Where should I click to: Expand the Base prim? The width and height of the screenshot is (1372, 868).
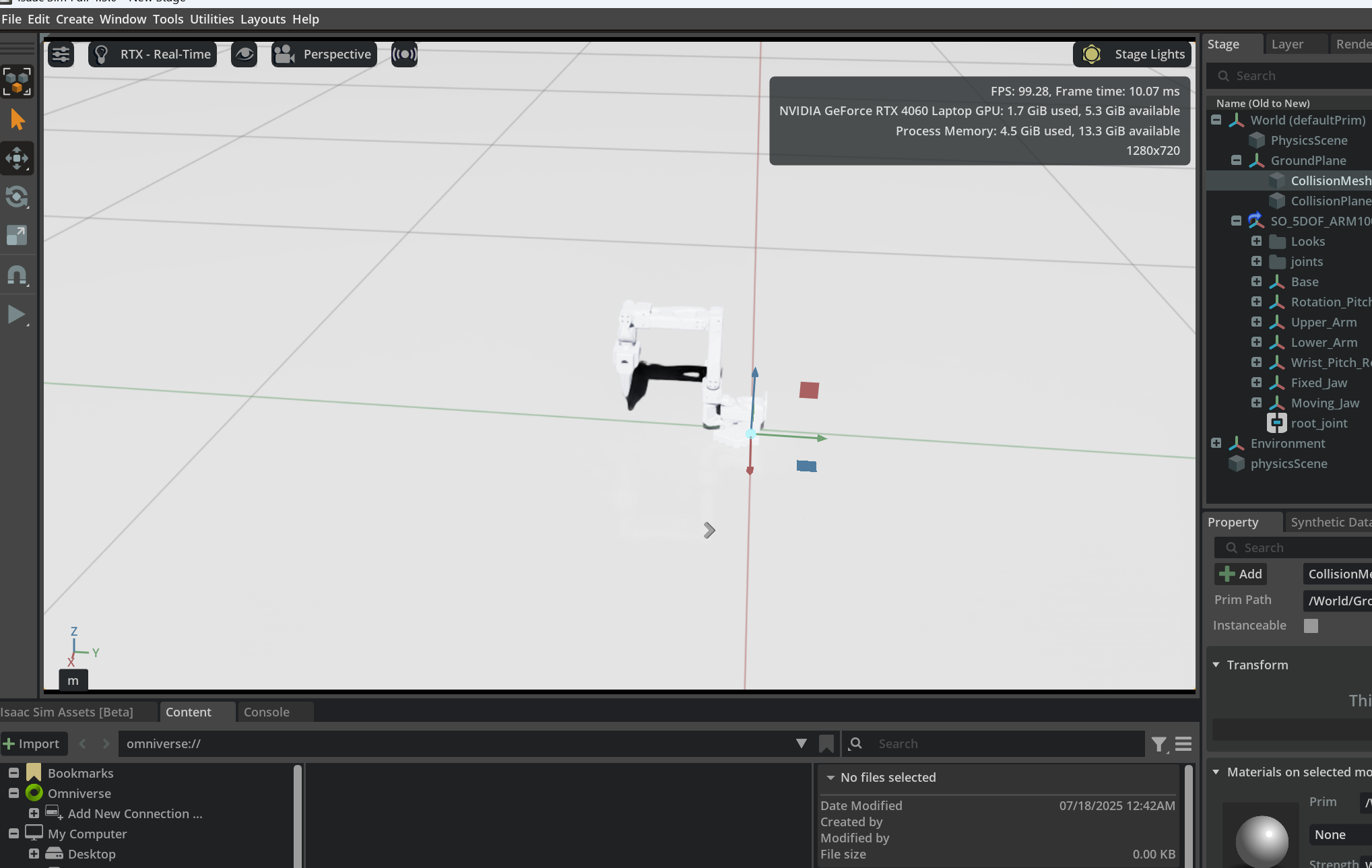[x=1256, y=281]
